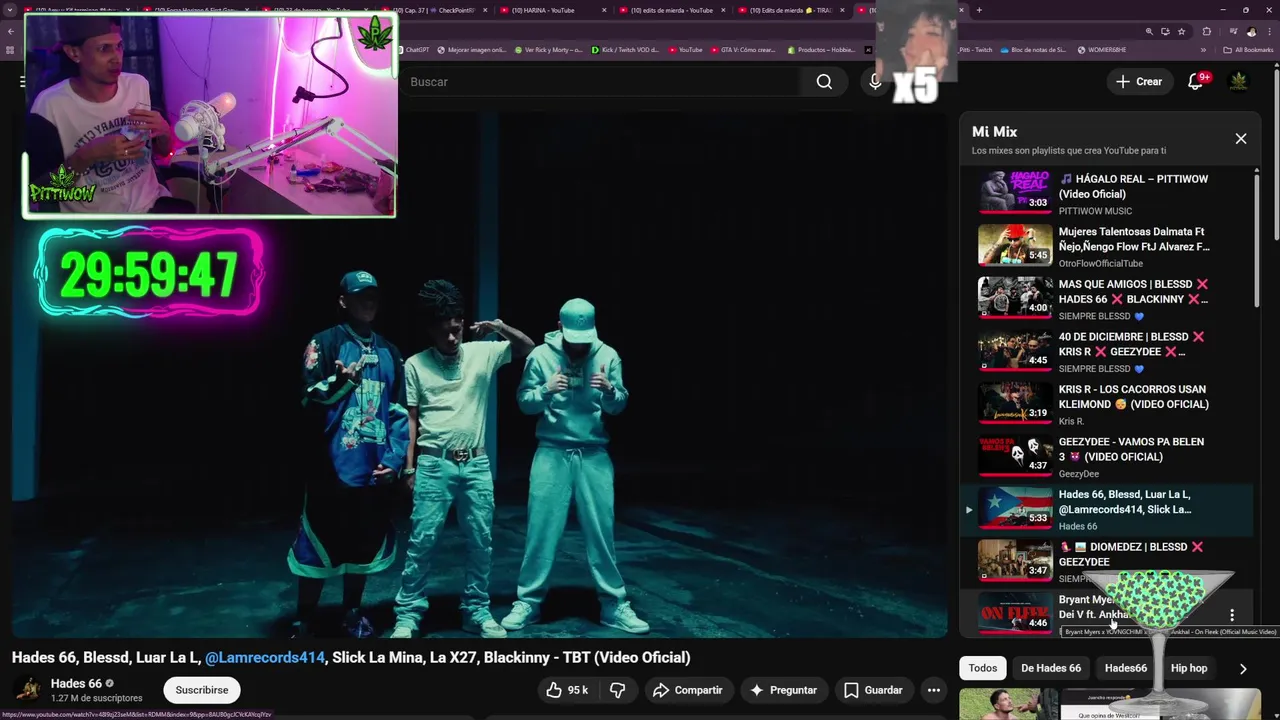Open Ver Rick y Morty bookmark

click(548, 49)
